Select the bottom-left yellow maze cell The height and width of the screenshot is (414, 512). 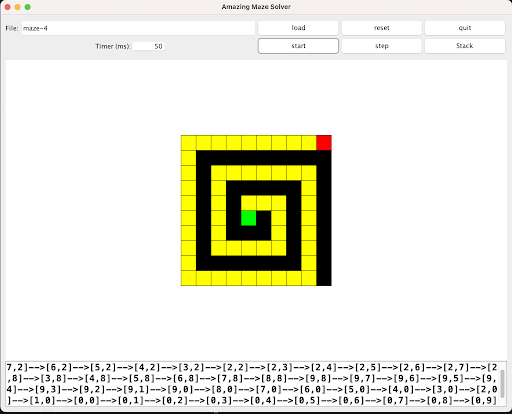click(x=188, y=278)
